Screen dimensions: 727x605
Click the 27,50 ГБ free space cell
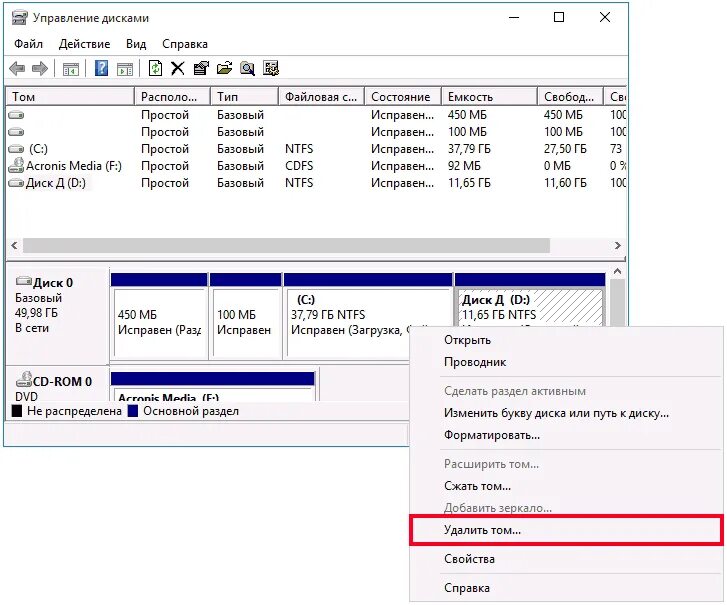565,149
